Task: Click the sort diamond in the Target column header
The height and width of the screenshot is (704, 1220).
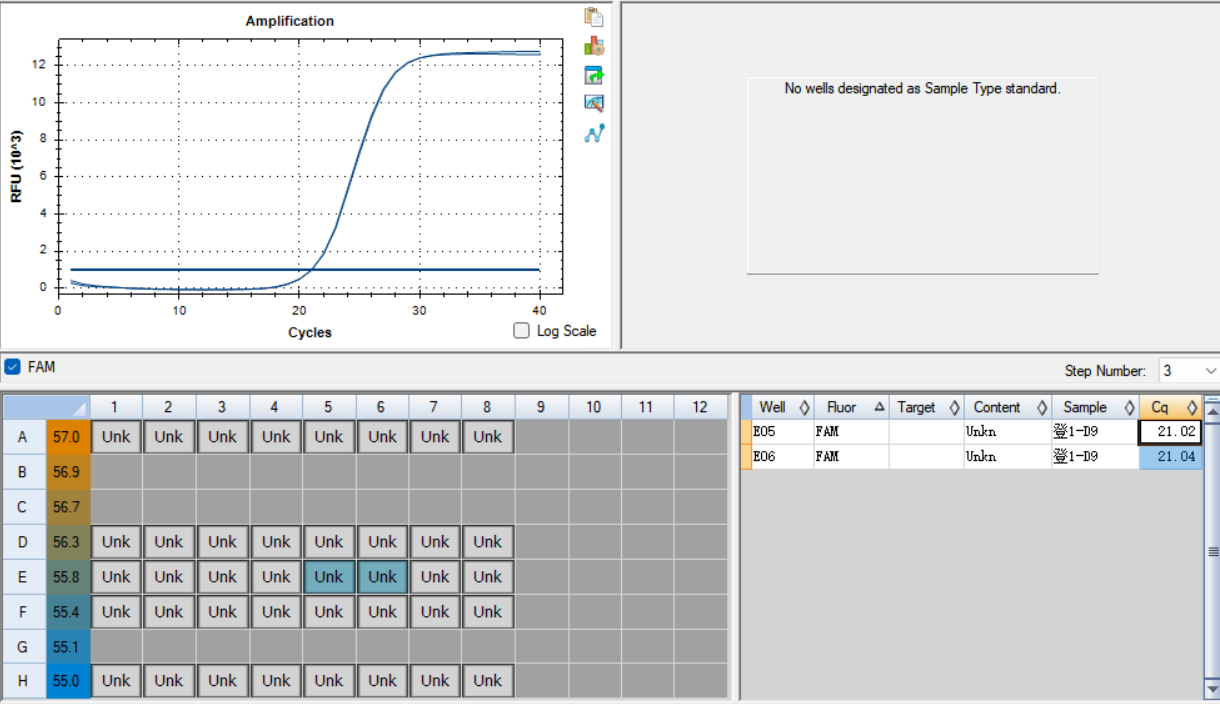Action: (x=954, y=407)
